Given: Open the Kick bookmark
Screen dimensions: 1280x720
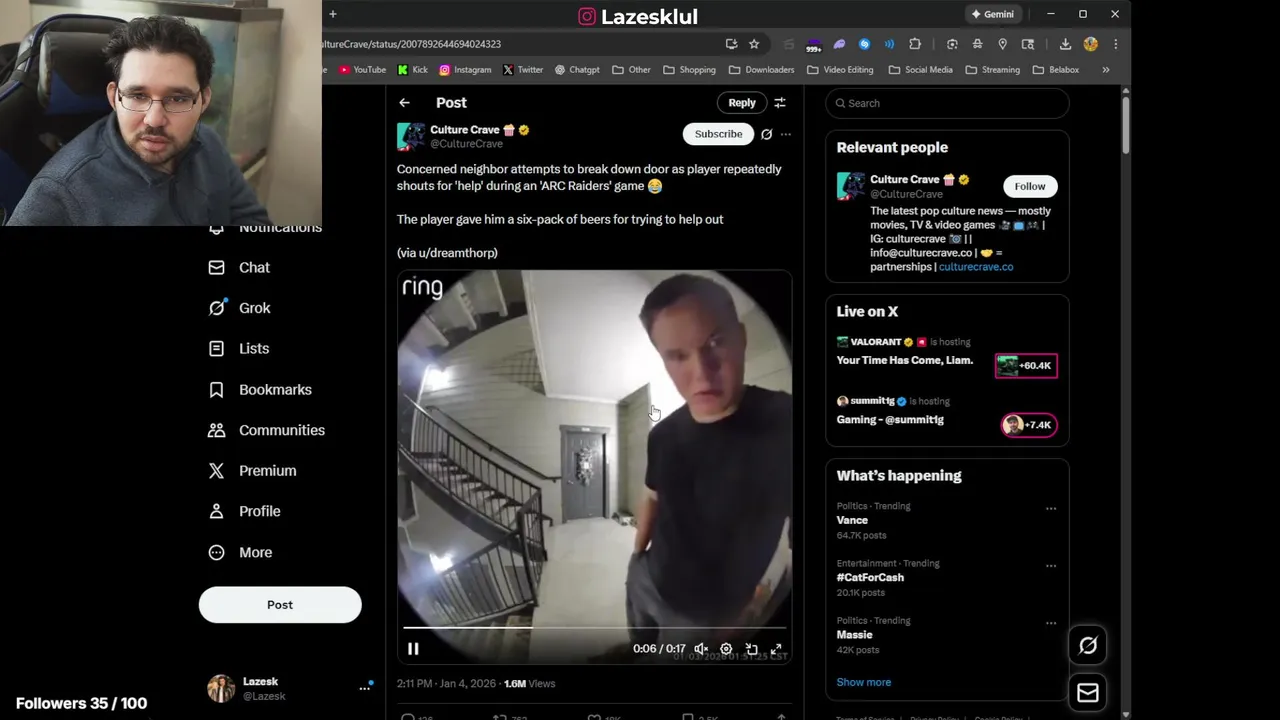Looking at the screenshot, I should [413, 70].
